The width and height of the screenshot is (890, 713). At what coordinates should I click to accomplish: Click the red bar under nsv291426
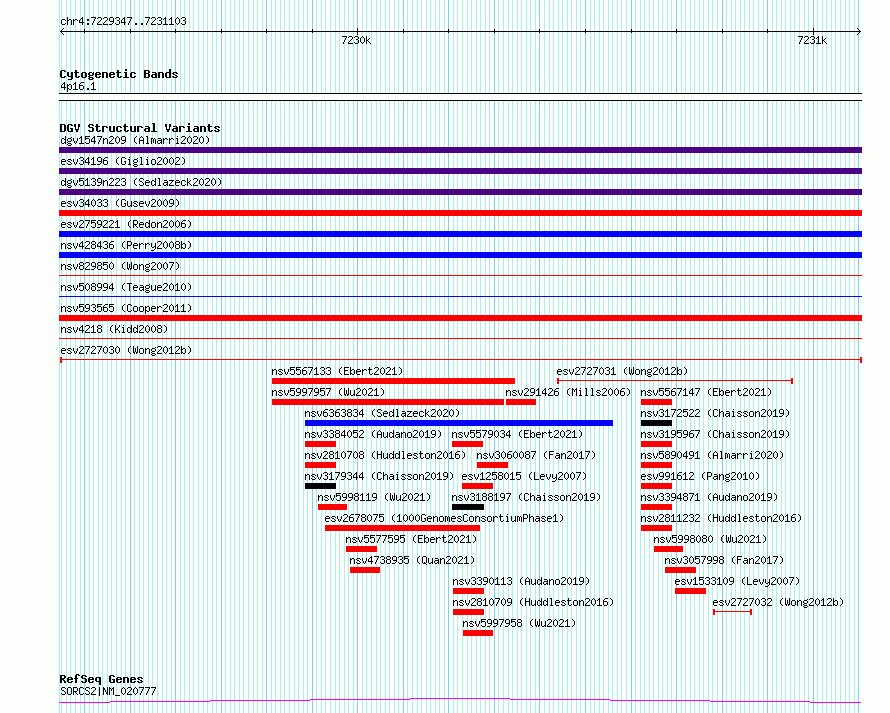click(520, 402)
